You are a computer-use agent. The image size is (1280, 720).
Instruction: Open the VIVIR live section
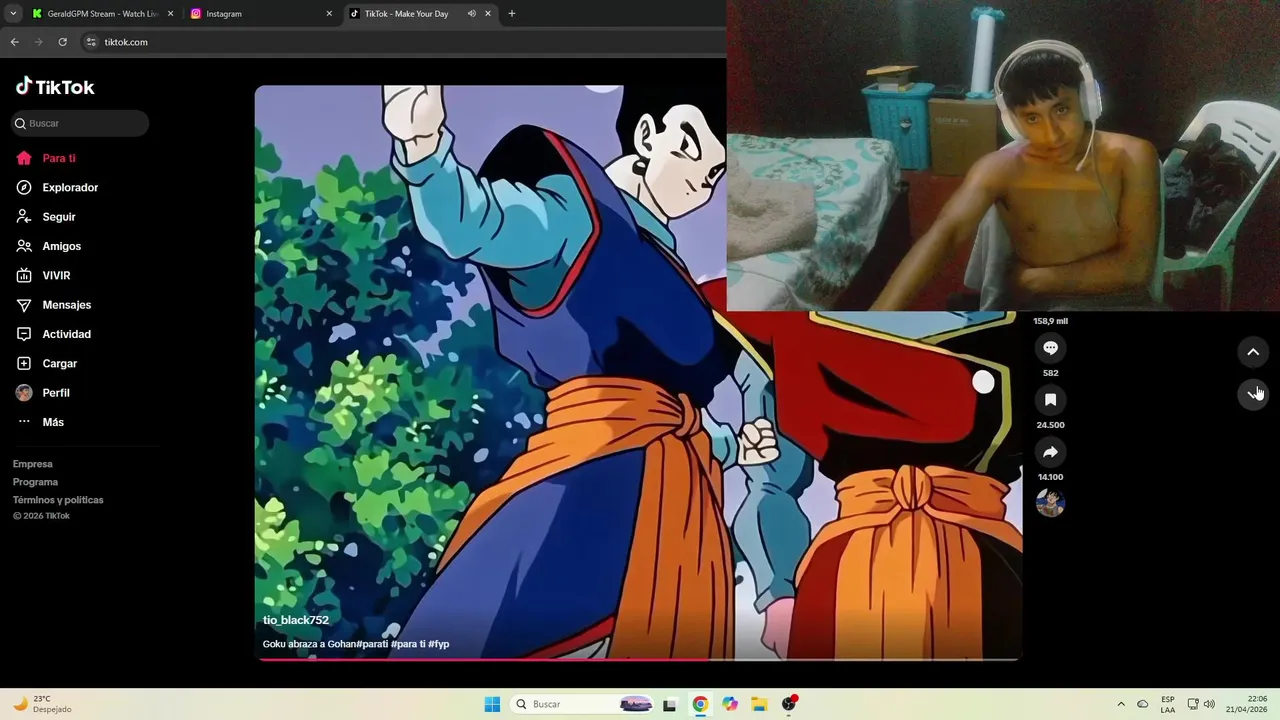(56, 275)
